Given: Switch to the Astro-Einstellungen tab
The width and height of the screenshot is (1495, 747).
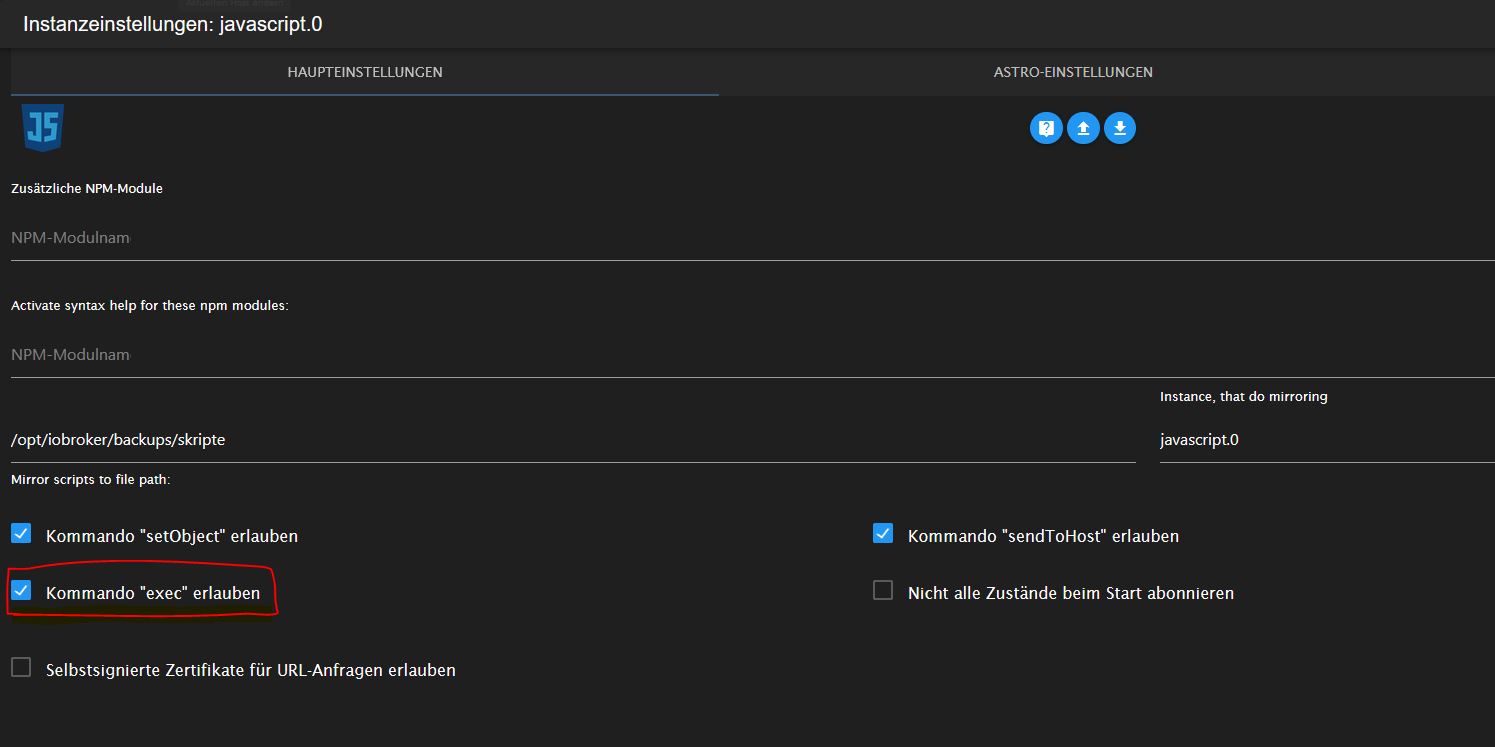Looking at the screenshot, I should (x=1073, y=72).
